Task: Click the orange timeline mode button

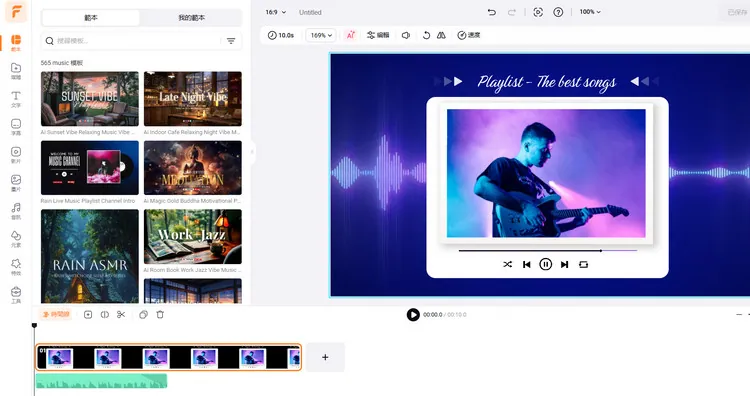Action: point(56,315)
